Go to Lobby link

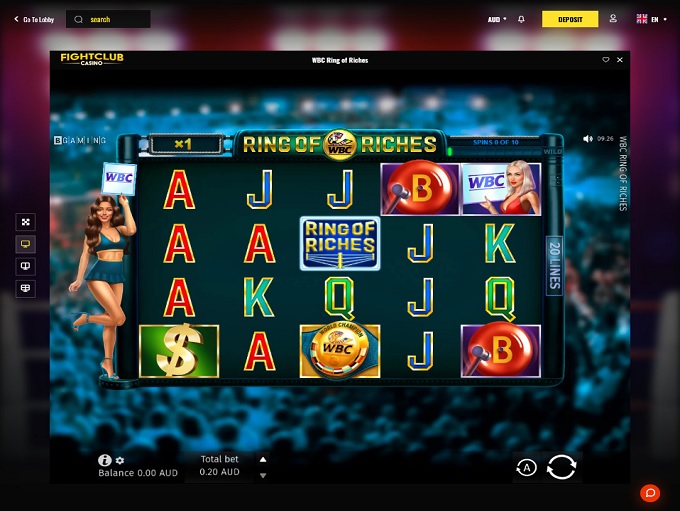[x=34, y=20]
